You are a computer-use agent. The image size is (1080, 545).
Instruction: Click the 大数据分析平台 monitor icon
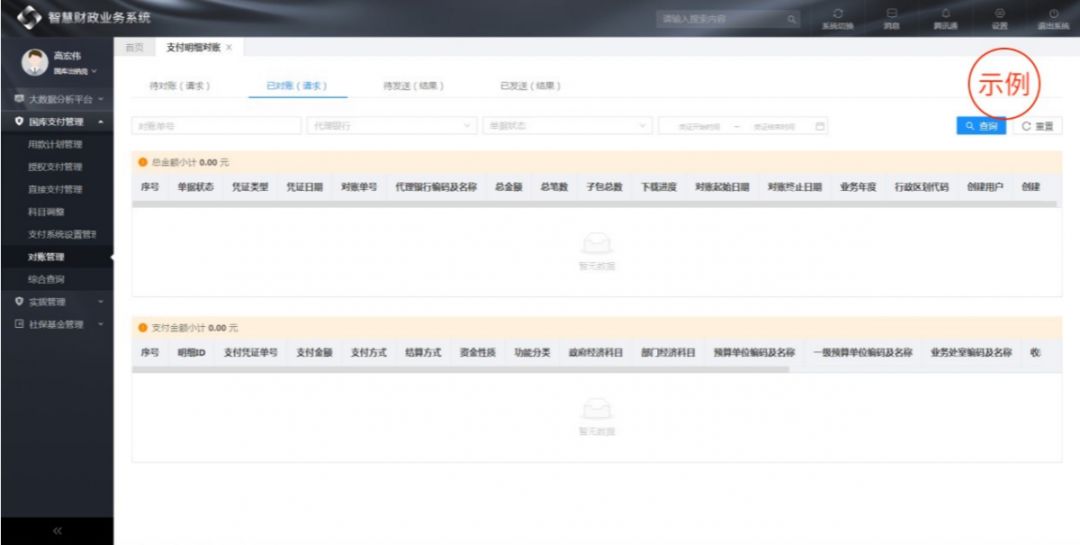(19, 99)
